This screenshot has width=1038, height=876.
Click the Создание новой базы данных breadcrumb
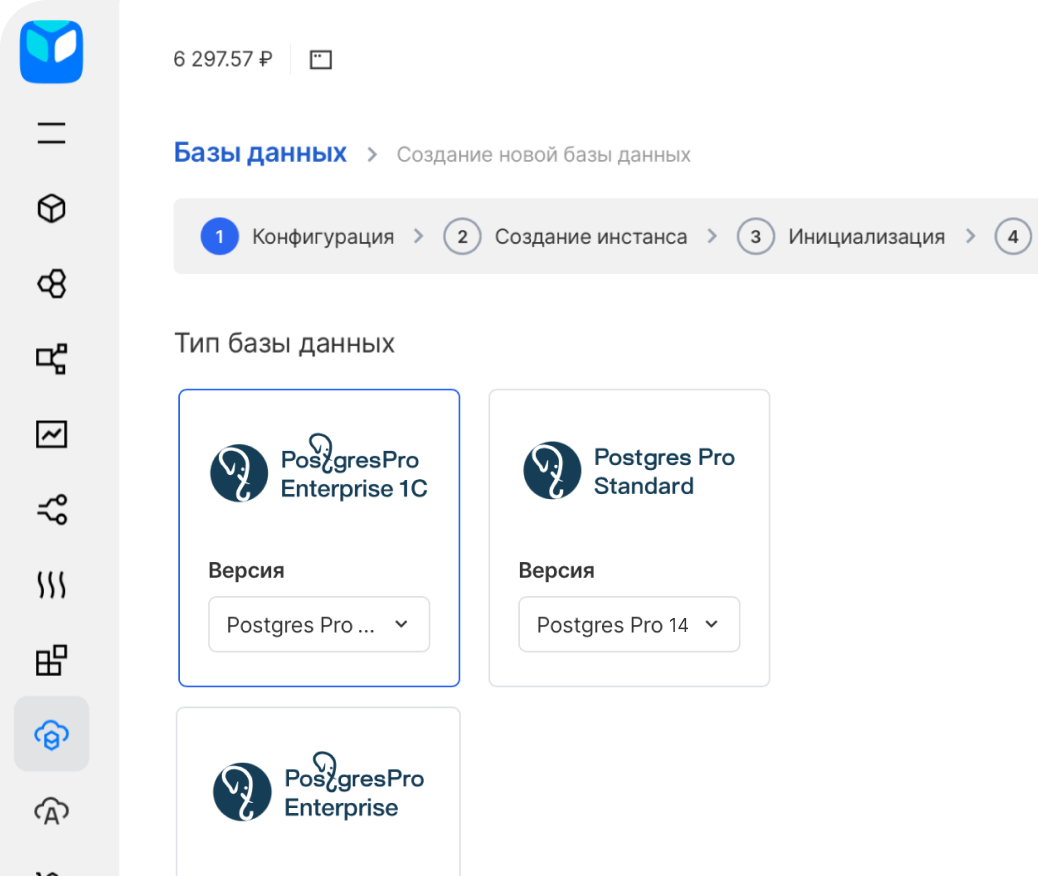point(543,154)
